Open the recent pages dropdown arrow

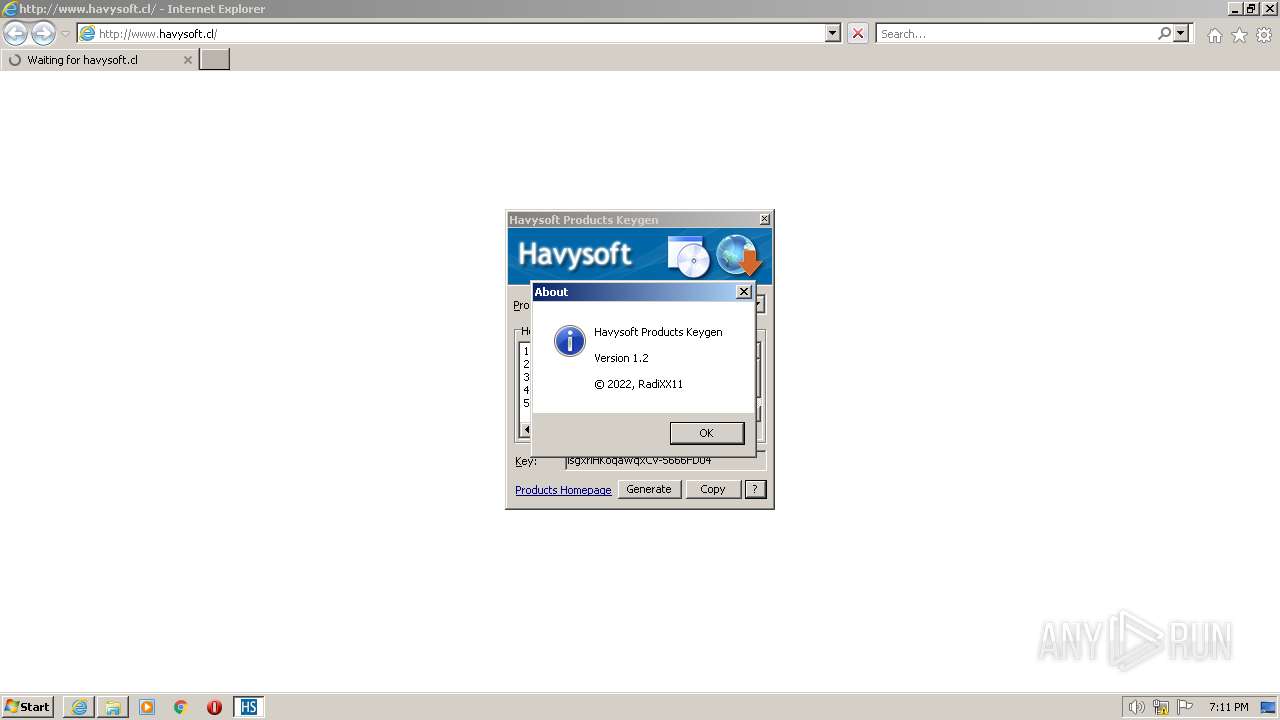(65, 34)
